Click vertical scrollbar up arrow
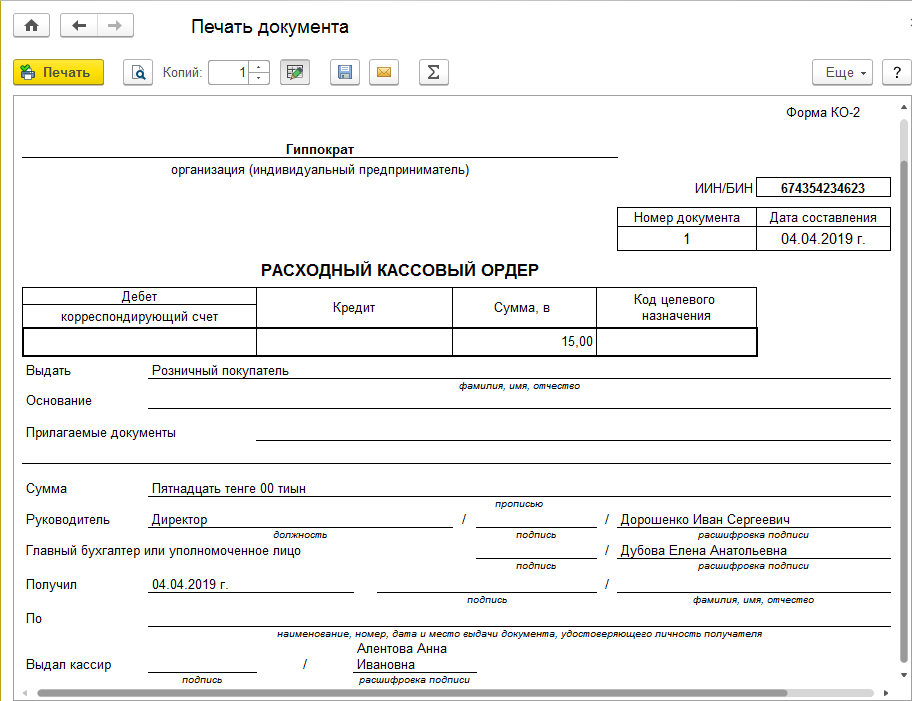Viewport: 912px width, 701px height. pyautogui.click(x=904, y=108)
